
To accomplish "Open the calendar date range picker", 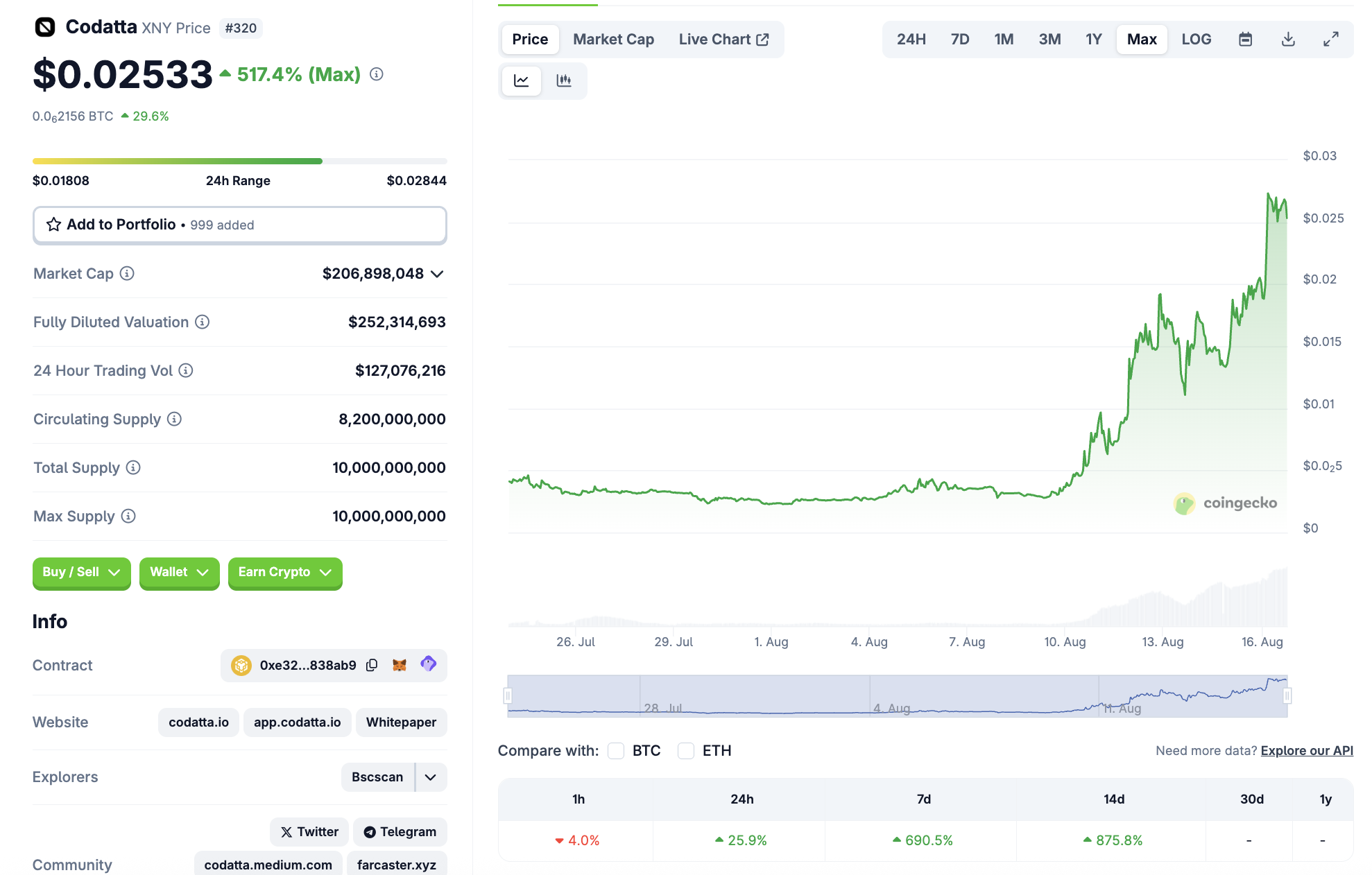I will (x=1245, y=40).
